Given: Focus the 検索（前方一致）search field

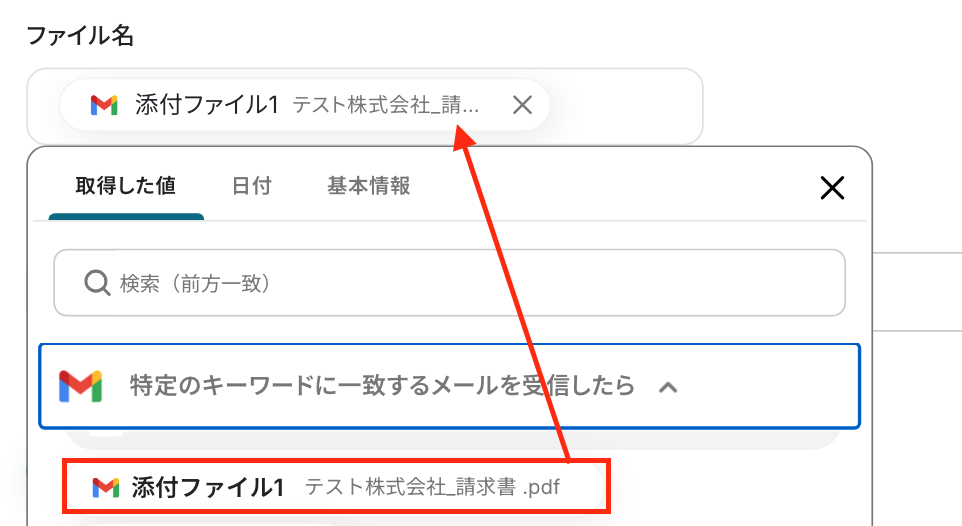Looking at the screenshot, I should pyautogui.click(x=449, y=283).
